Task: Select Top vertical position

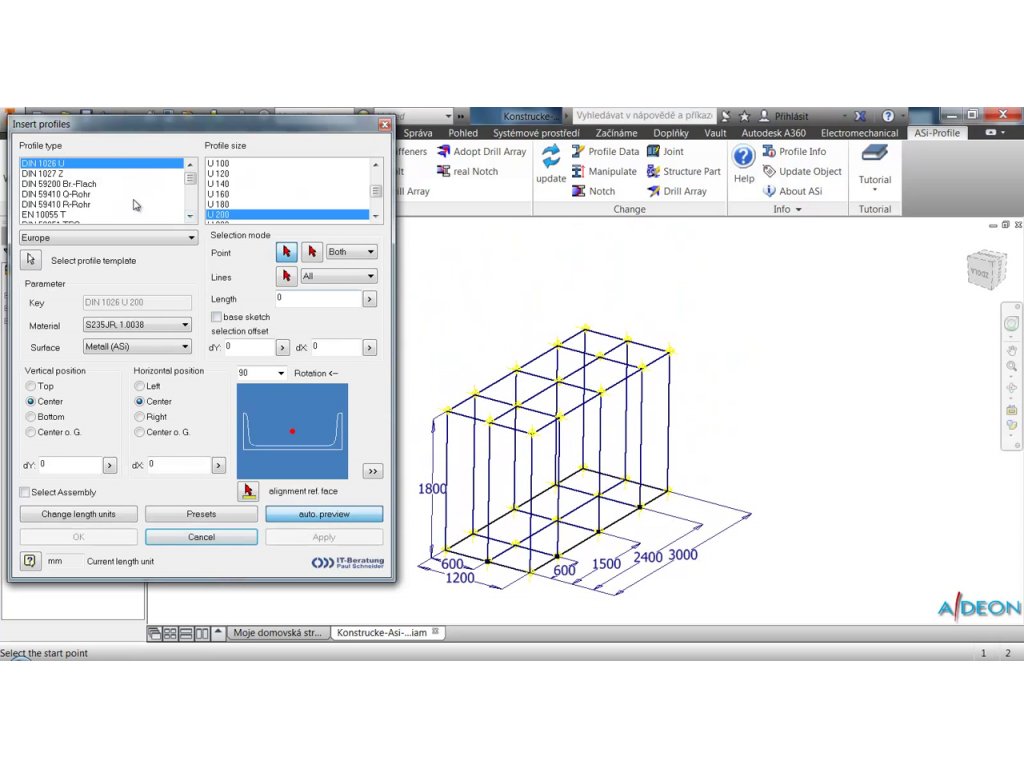Action: tap(31, 386)
